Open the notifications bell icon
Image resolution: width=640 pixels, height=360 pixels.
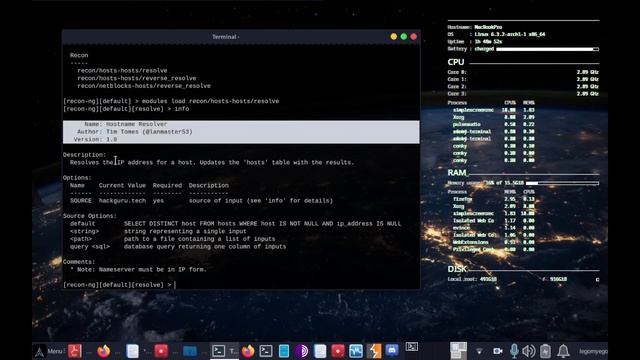point(563,351)
